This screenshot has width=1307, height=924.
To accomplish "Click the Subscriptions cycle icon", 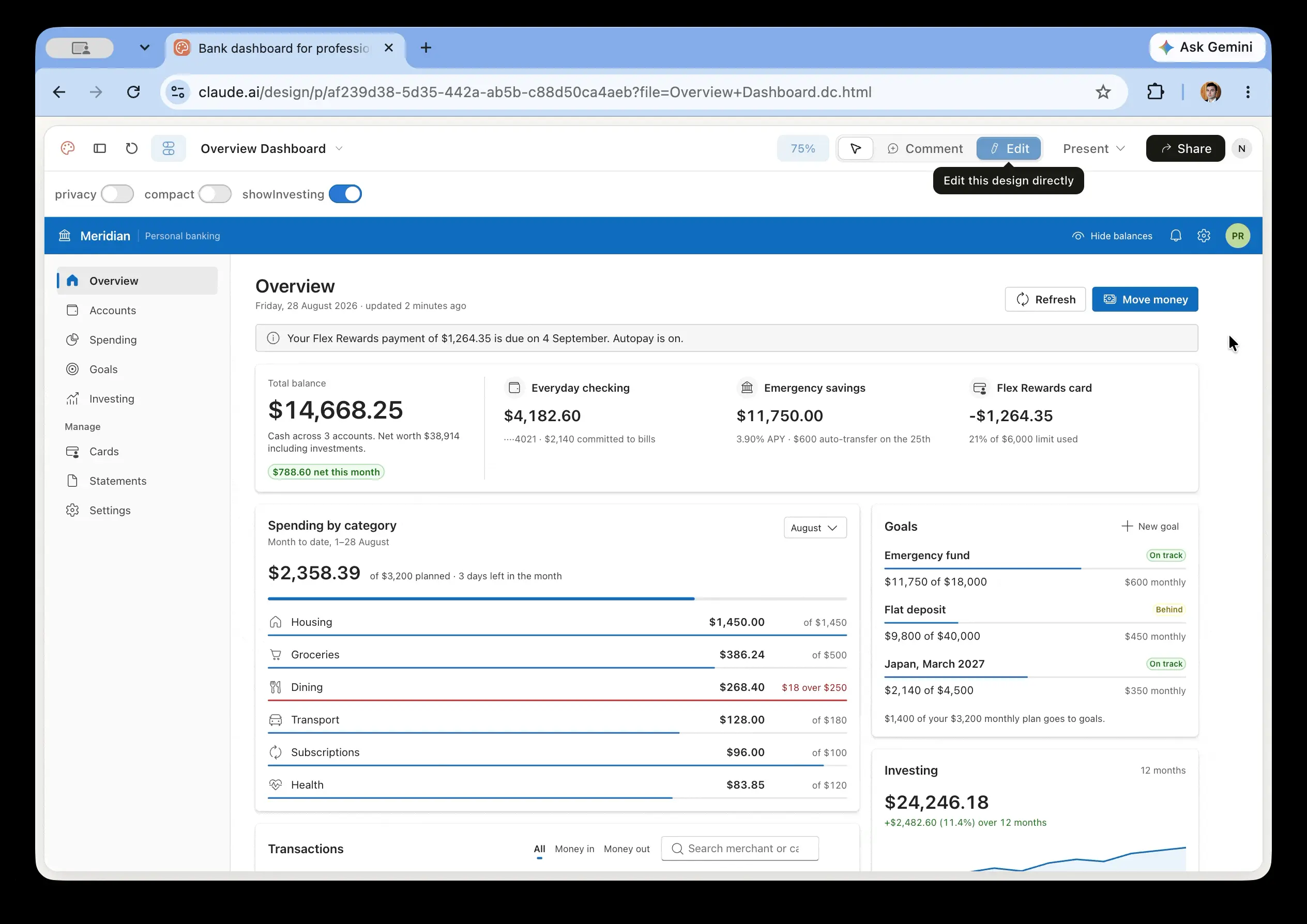I will (x=276, y=752).
